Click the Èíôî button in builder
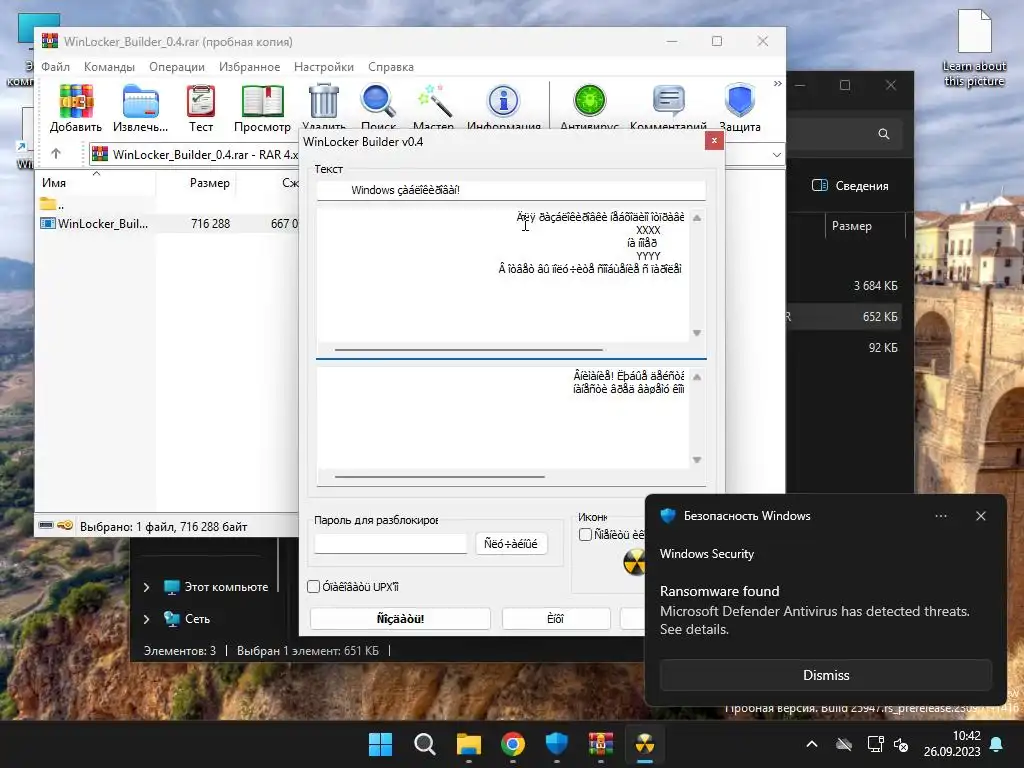1024x768 pixels. pos(556,618)
